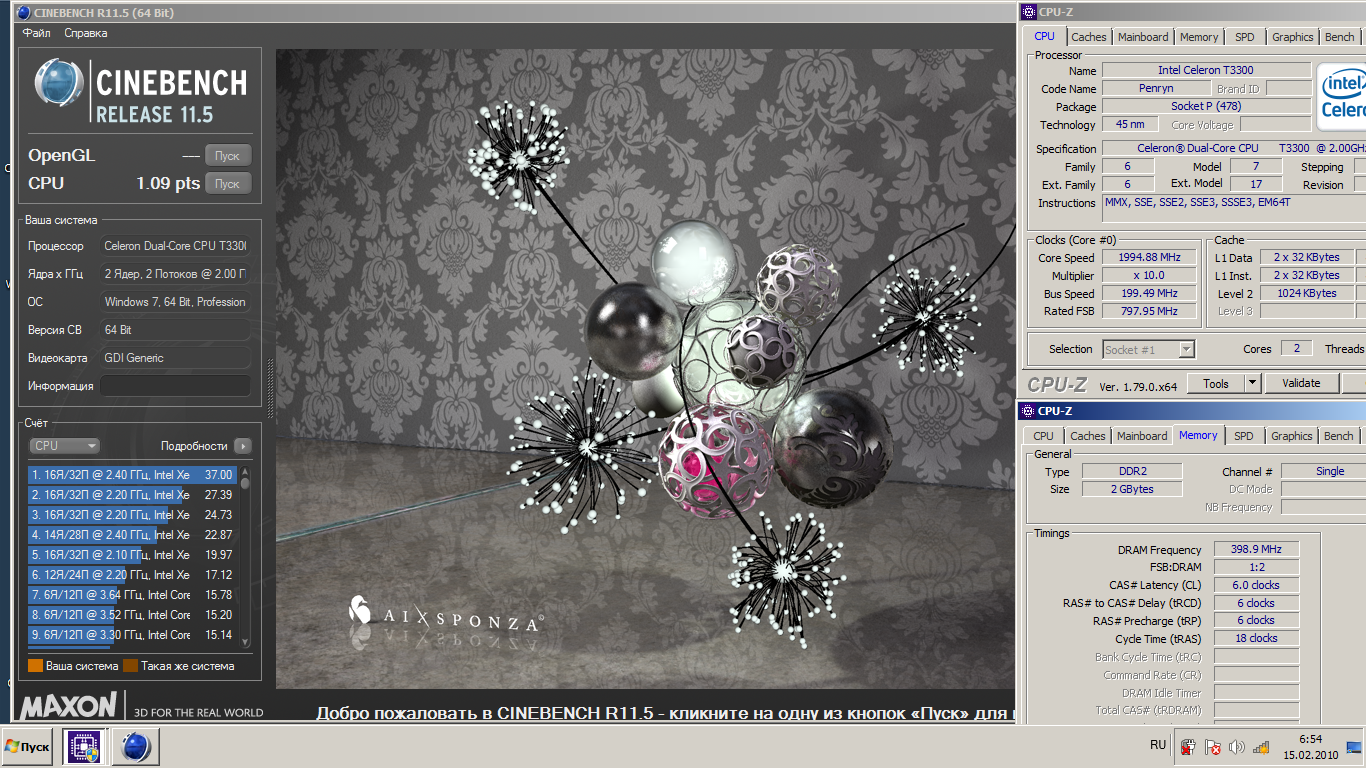Click the Code Name value 'Penryn'
Screen dimensions: 1366x768
click(x=1156, y=88)
